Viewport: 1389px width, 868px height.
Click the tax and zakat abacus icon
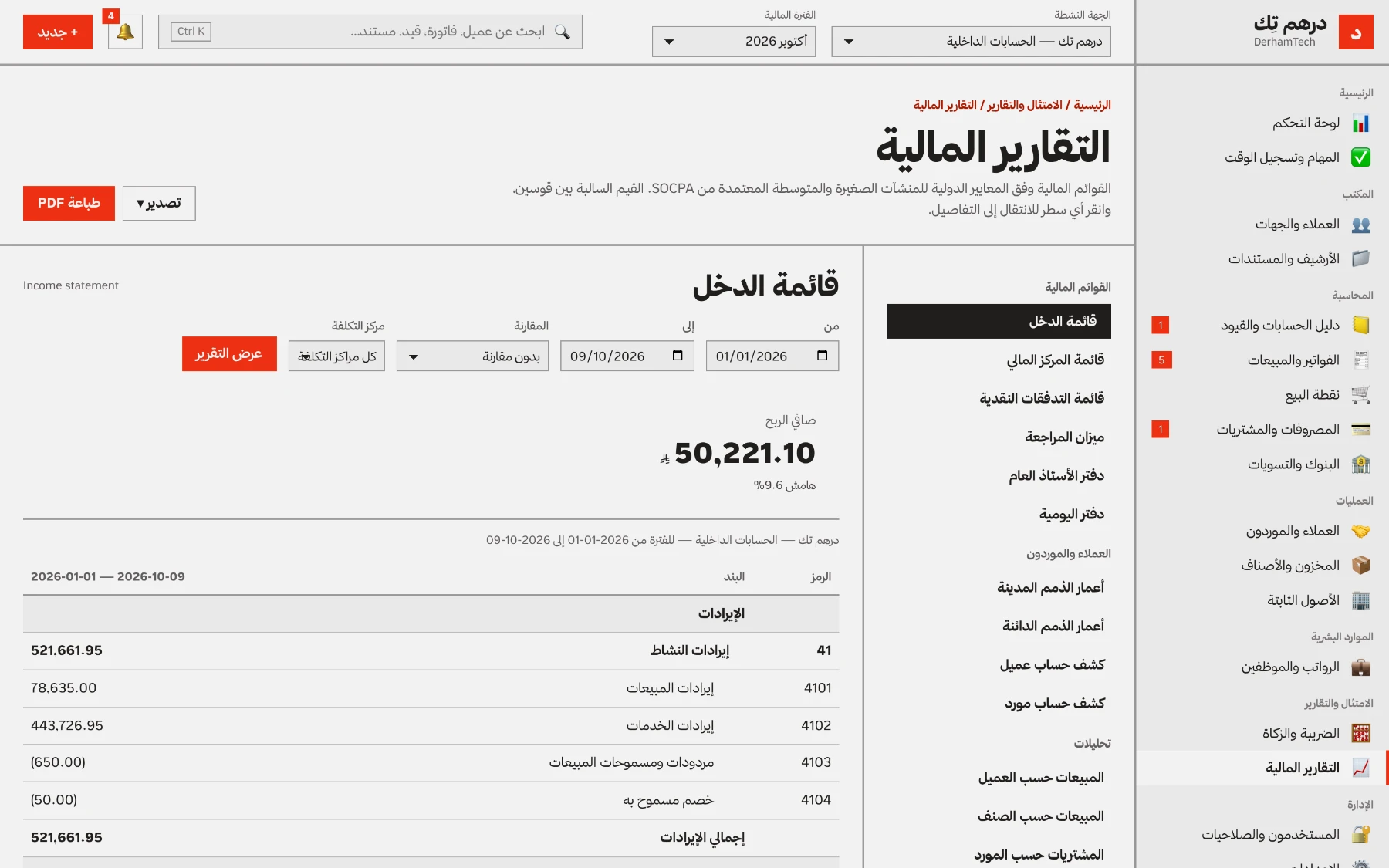click(1360, 734)
